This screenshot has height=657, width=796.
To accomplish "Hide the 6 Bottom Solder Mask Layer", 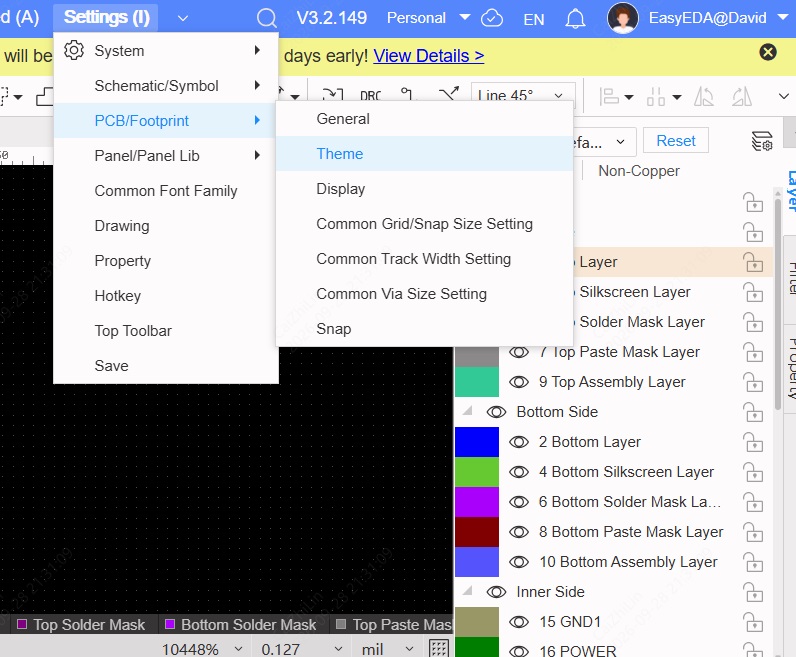I will click(x=519, y=502).
